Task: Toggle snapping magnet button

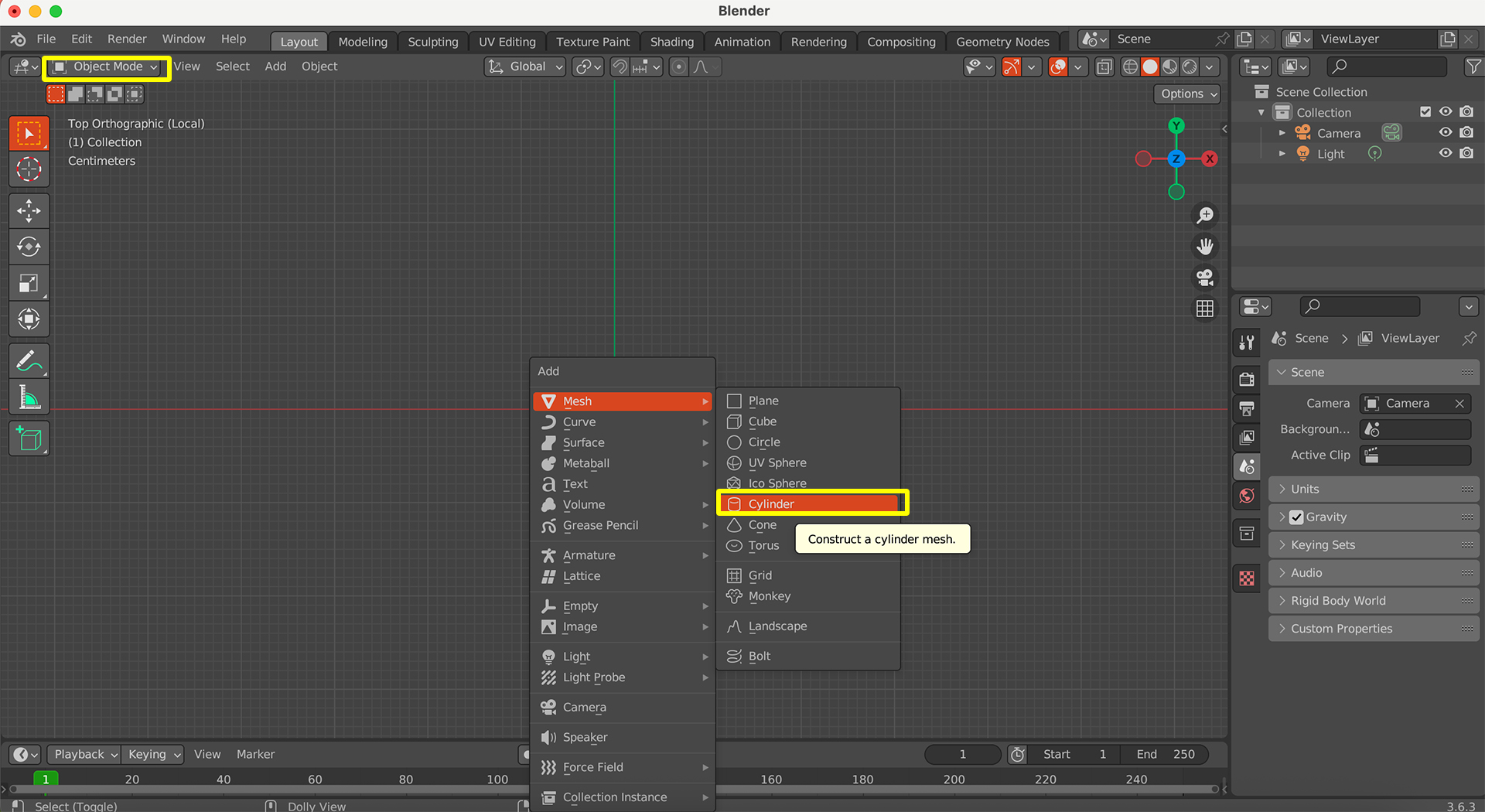Action: pos(620,67)
